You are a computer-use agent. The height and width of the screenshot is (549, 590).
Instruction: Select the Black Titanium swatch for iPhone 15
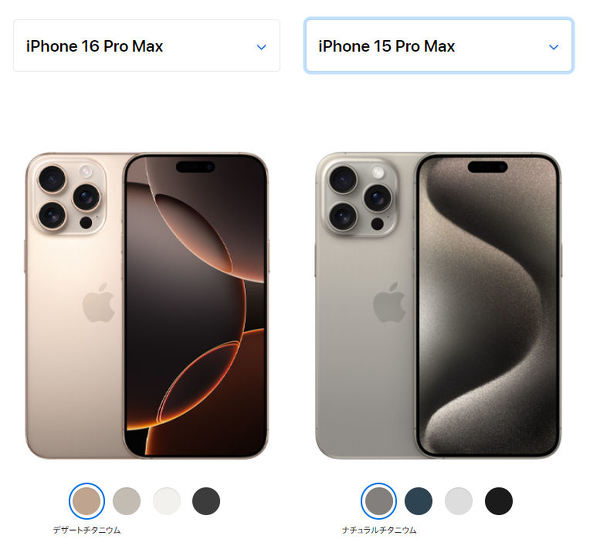499,501
